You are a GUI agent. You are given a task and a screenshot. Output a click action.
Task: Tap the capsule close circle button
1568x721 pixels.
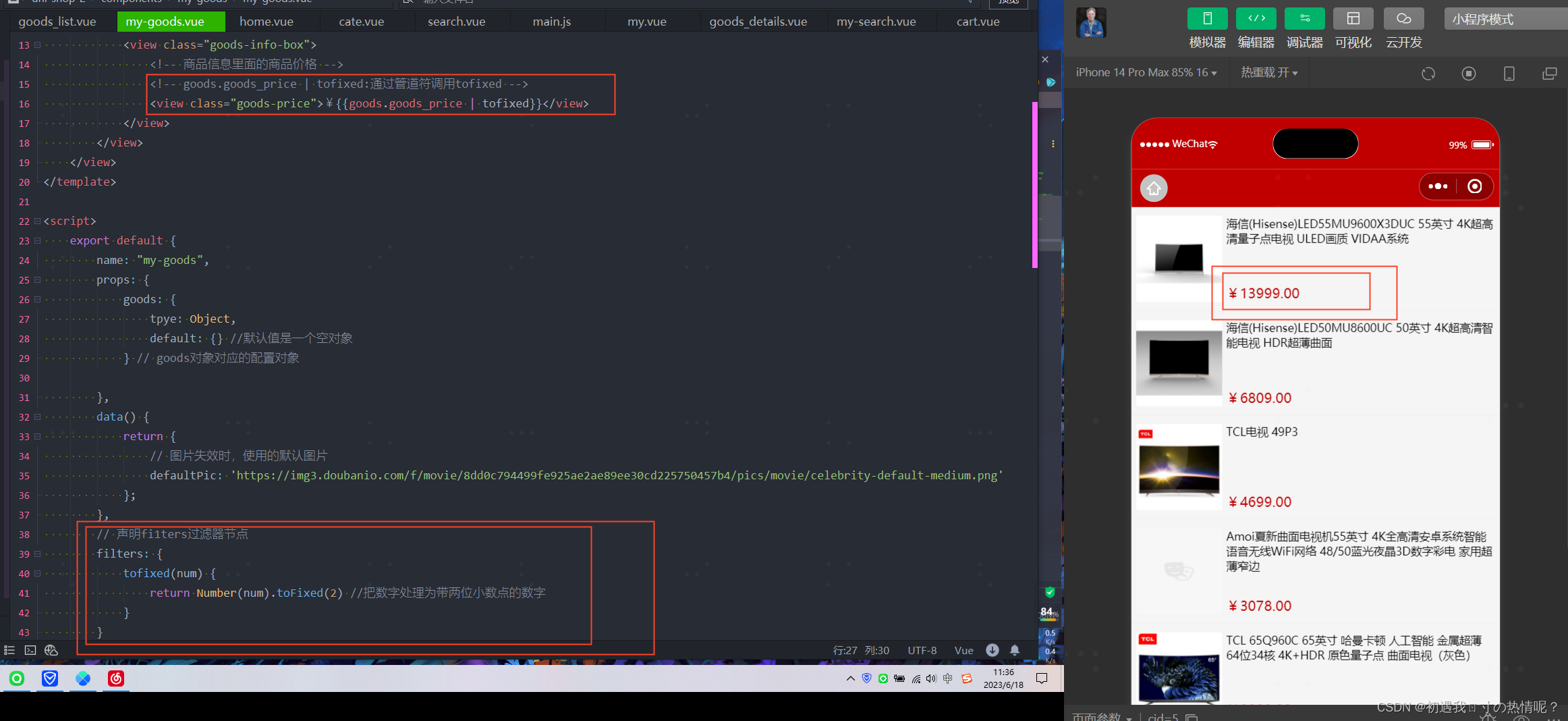point(1475,187)
